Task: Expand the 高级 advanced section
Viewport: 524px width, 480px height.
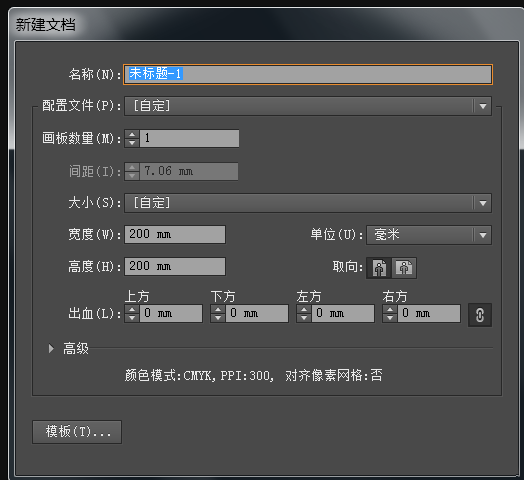Action: [x=51, y=349]
